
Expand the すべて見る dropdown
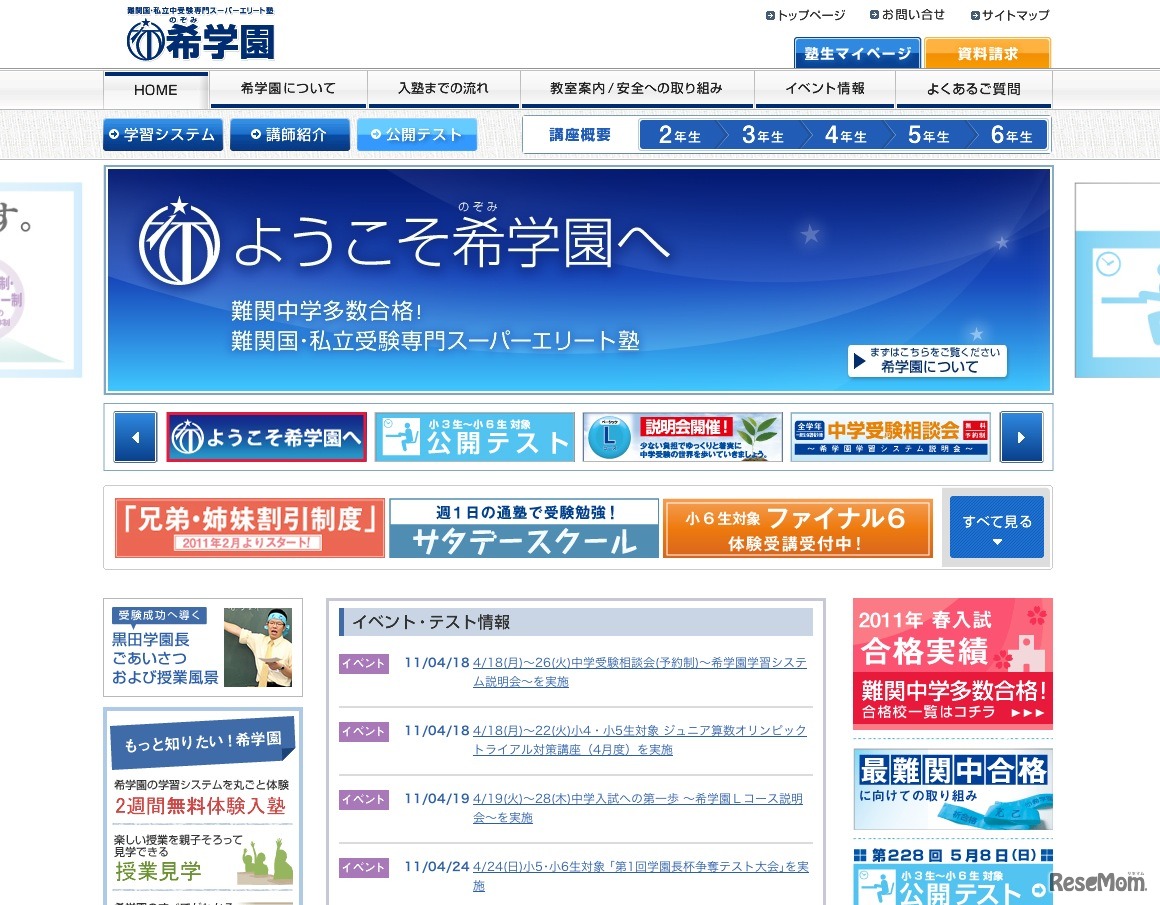pos(995,527)
